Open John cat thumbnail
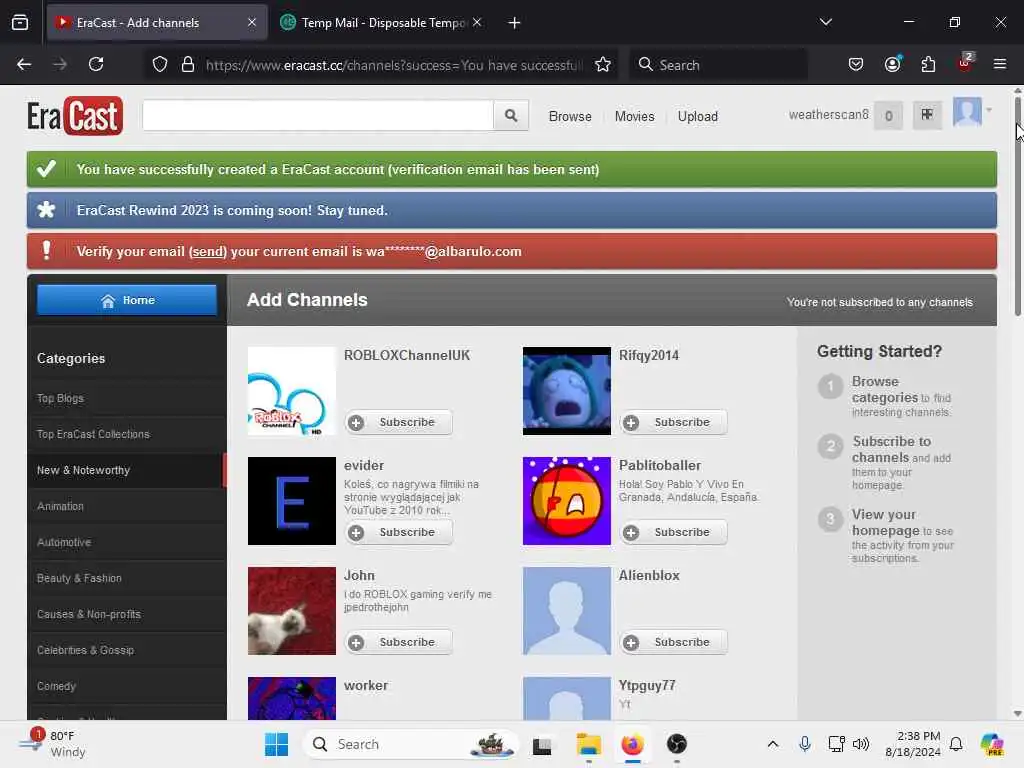This screenshot has height=768, width=1024. (292, 611)
